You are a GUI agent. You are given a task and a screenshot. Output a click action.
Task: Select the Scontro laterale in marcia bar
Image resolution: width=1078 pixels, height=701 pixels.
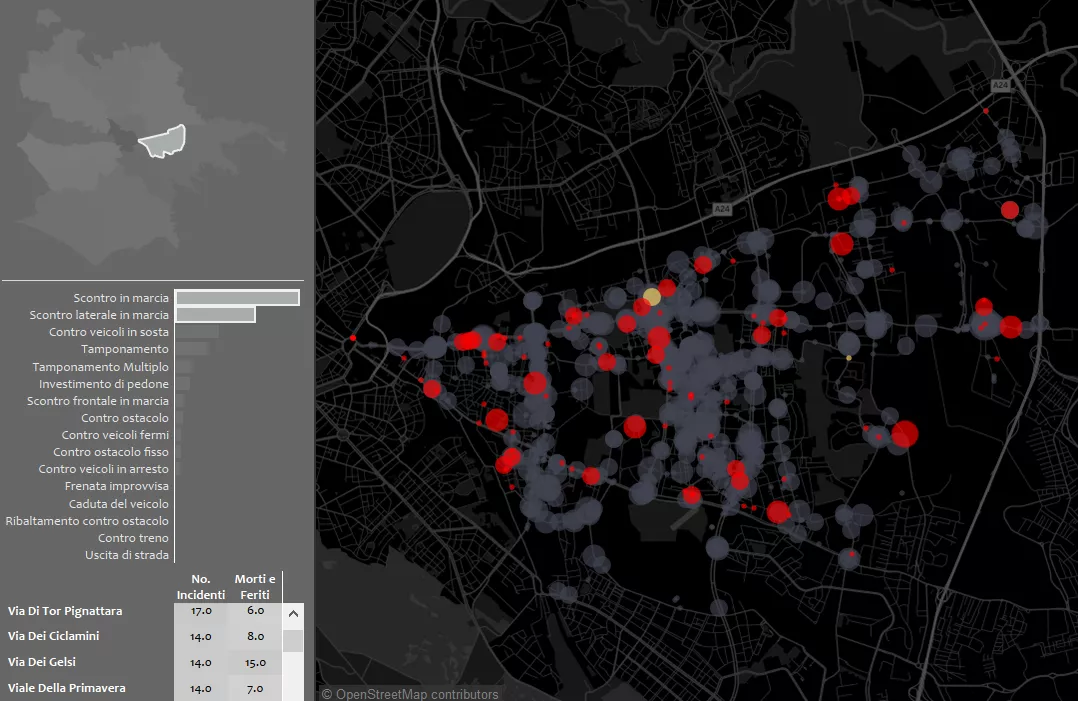[215, 315]
